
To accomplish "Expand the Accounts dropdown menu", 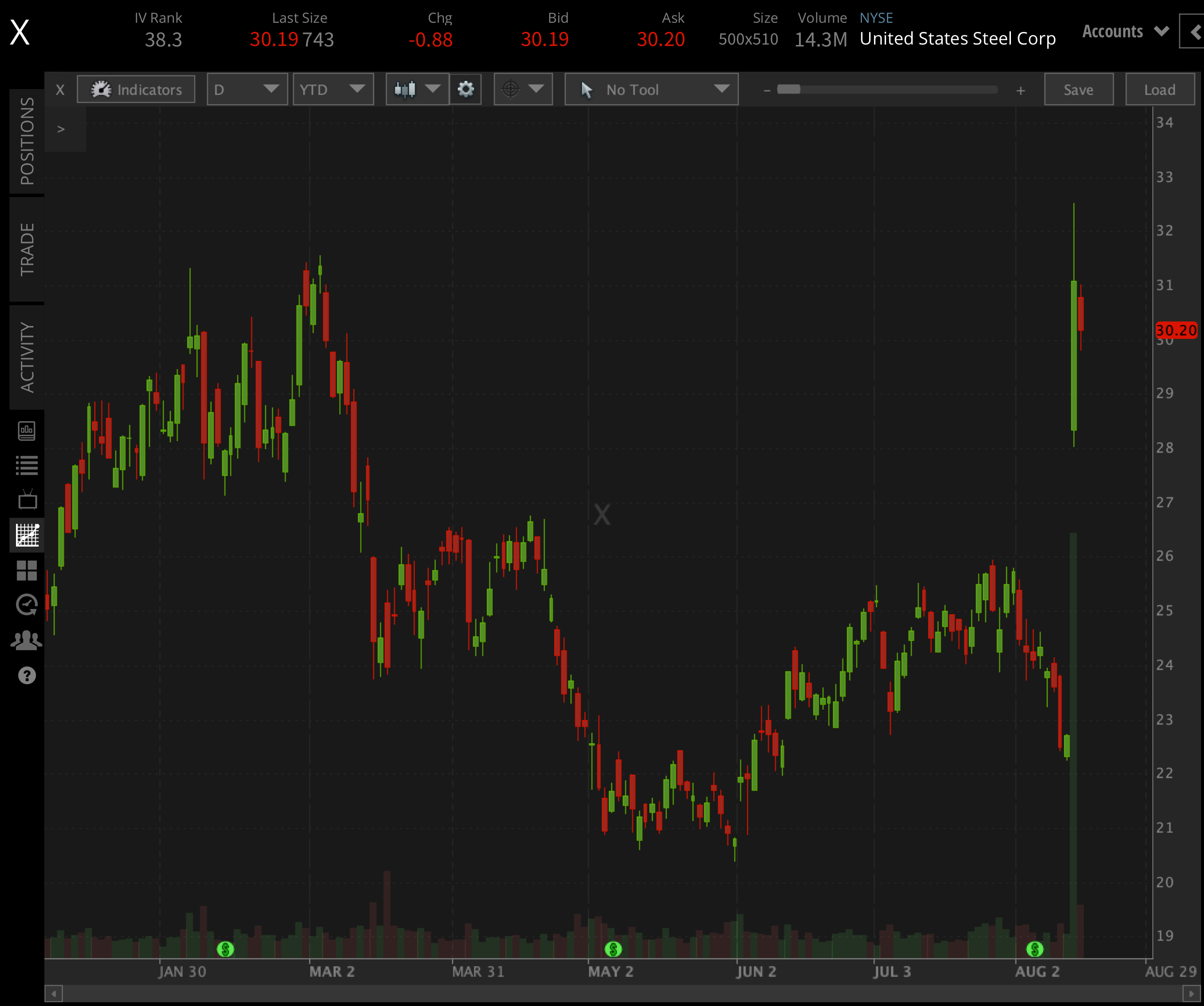I will click(x=1124, y=31).
